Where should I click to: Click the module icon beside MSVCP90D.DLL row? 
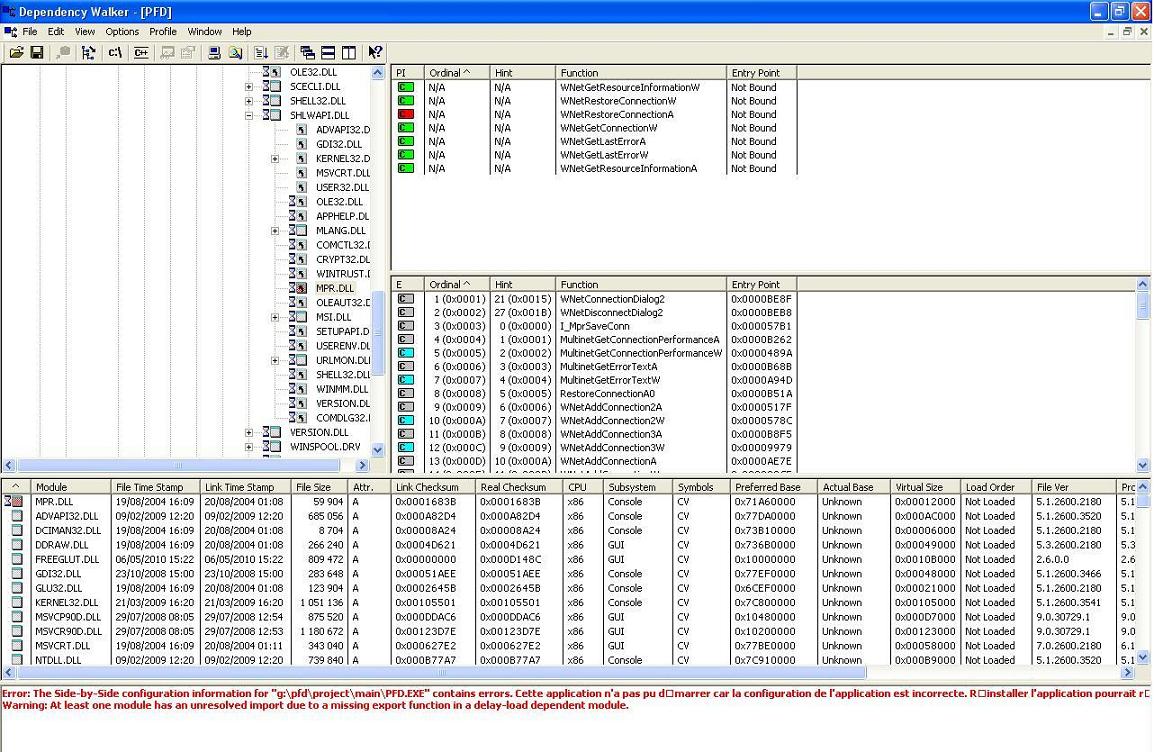pos(16,617)
